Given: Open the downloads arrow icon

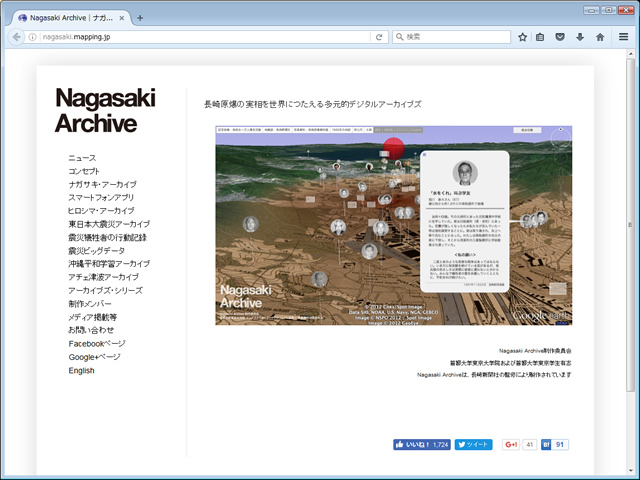Looking at the screenshot, I should (x=580, y=37).
